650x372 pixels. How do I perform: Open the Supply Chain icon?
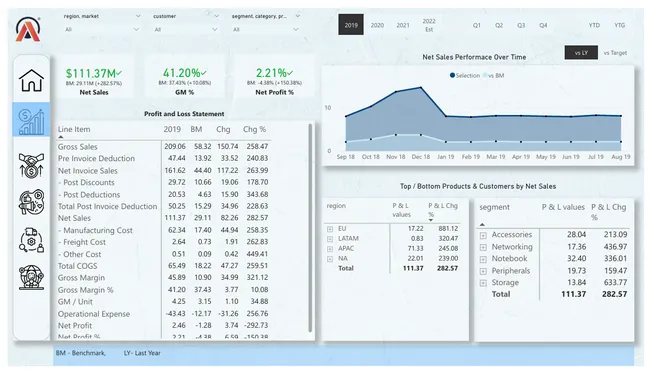point(31,240)
